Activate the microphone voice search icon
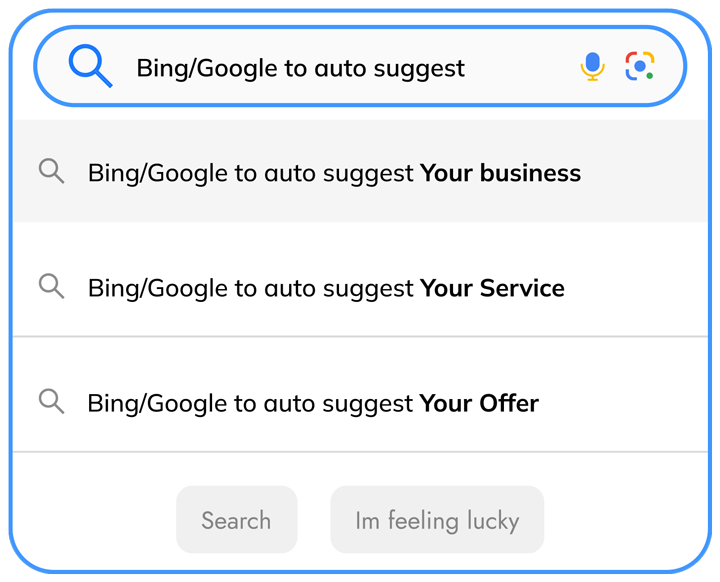This screenshot has width=720, height=582. click(593, 67)
